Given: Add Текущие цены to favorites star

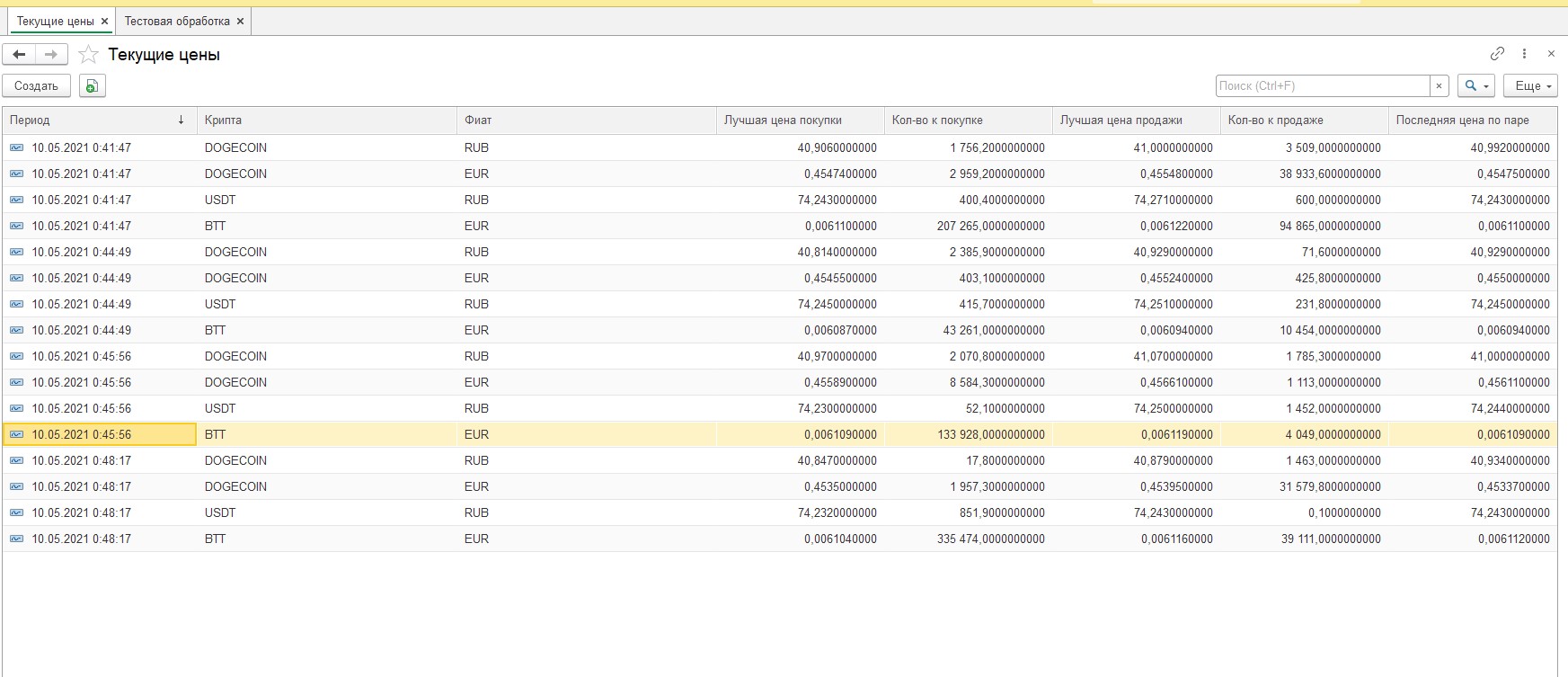Looking at the screenshot, I should point(88,55).
